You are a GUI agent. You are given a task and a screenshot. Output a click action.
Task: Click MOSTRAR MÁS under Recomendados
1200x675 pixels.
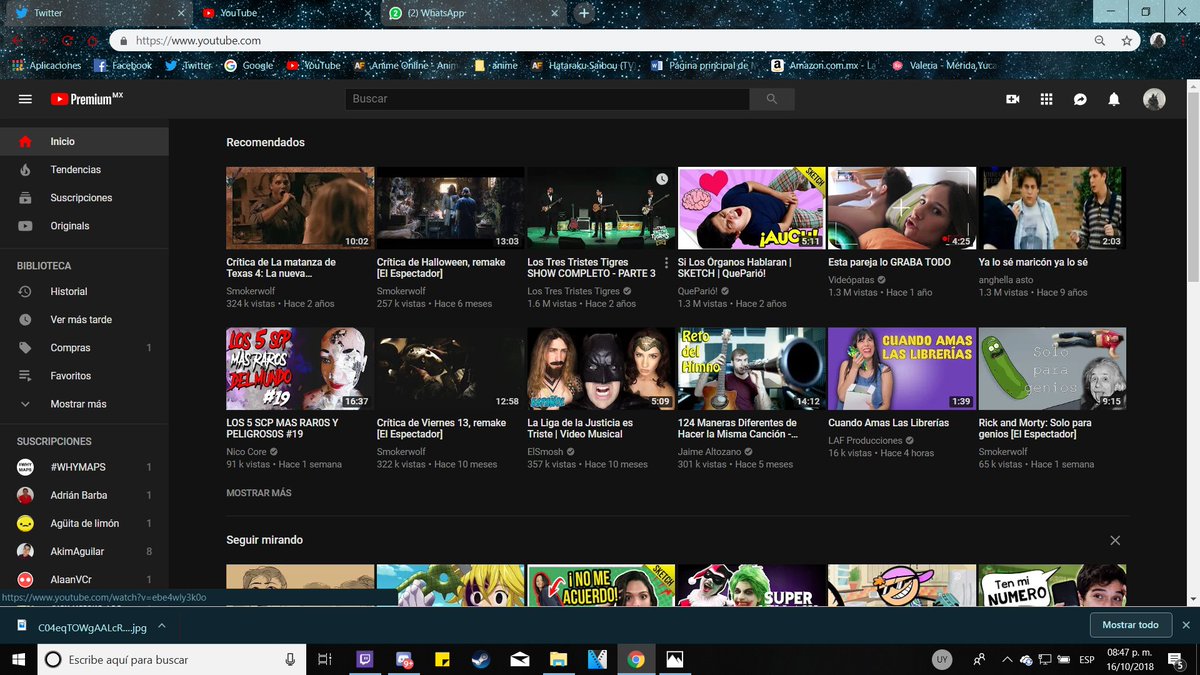pyautogui.click(x=259, y=493)
